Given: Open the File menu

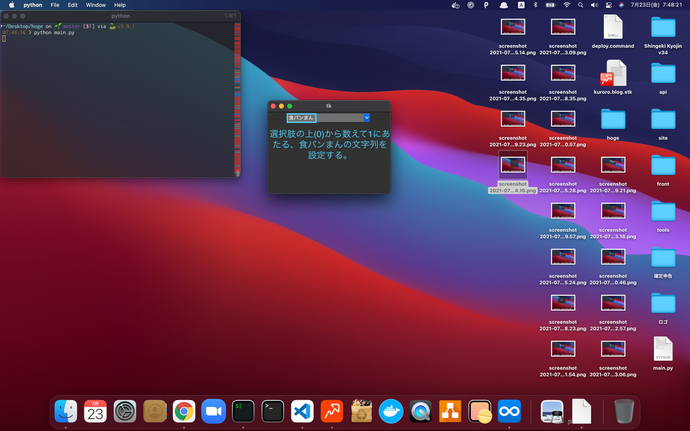Looking at the screenshot, I should (55, 5).
